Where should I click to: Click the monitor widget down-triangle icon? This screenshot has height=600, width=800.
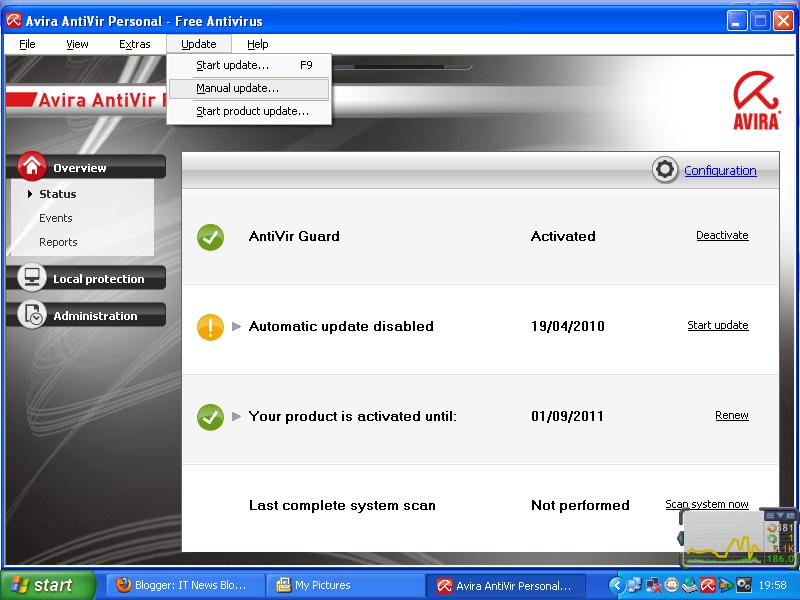781,515
